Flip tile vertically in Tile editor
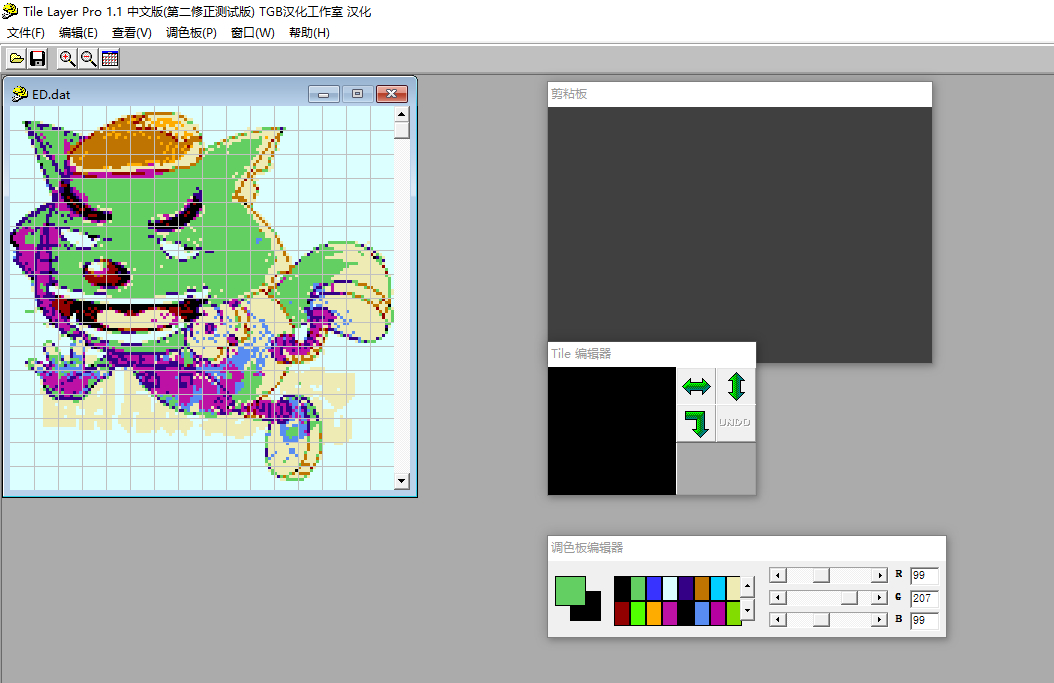Screen dimensions: 1054x683 (736, 387)
